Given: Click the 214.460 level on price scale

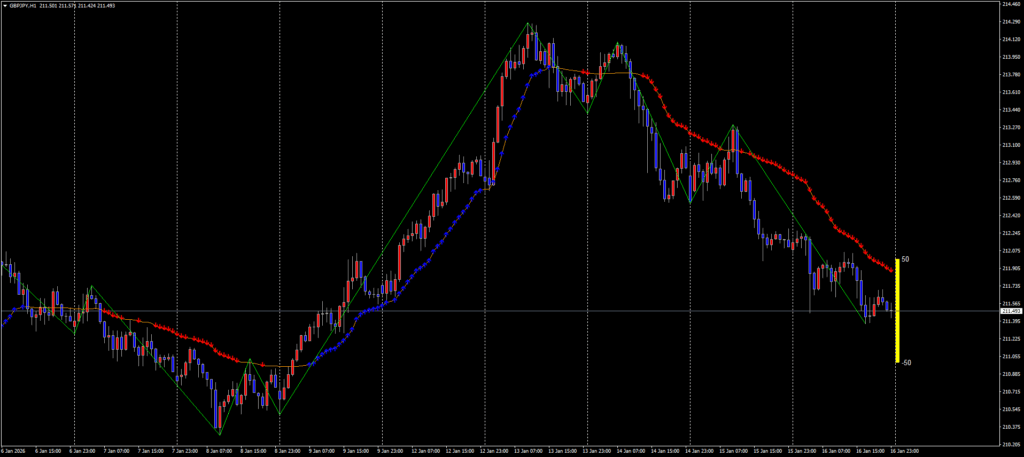Looking at the screenshot, I should click(1009, 4).
